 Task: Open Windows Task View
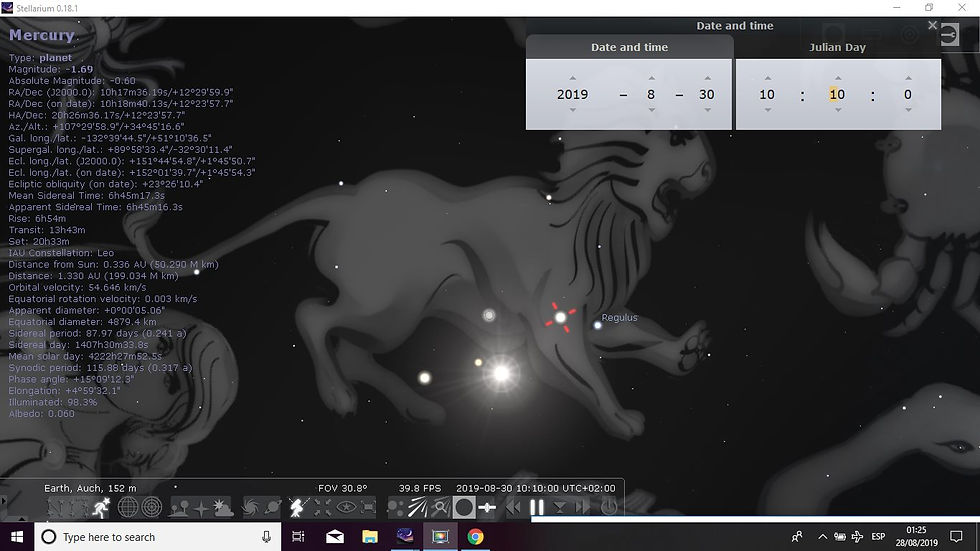[298, 537]
